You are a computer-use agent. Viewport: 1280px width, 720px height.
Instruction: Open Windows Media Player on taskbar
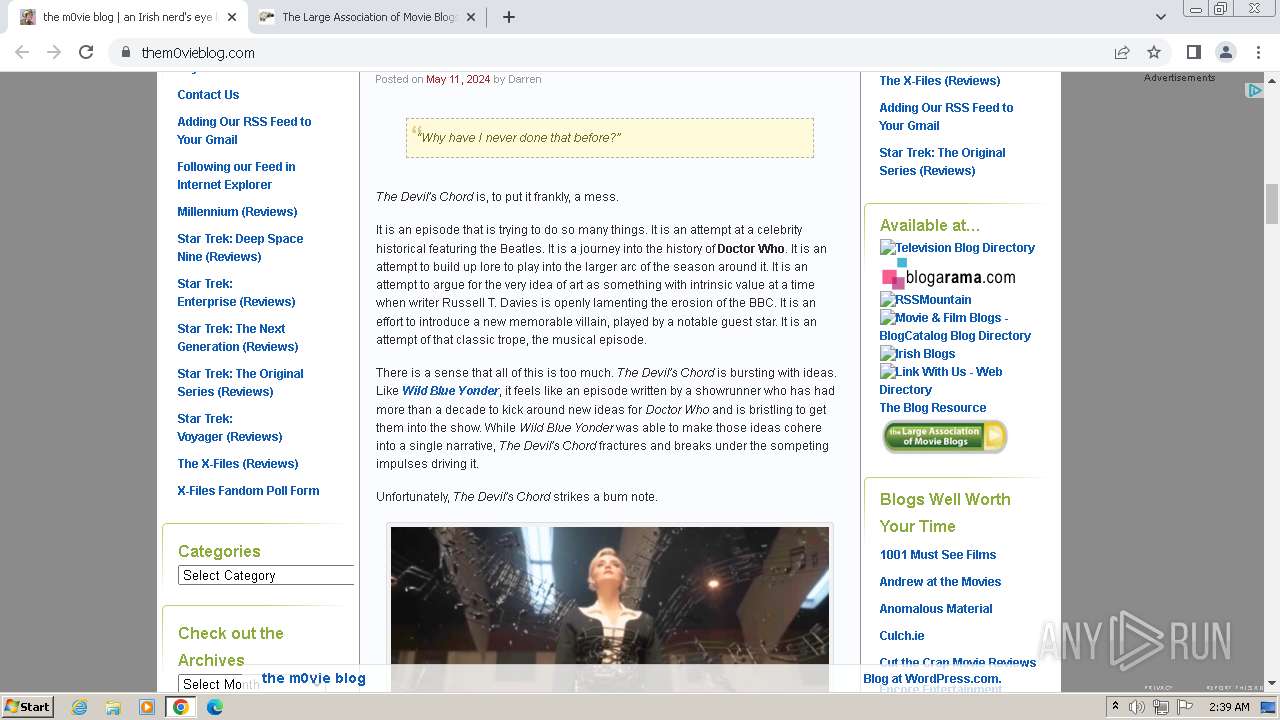tap(147, 707)
